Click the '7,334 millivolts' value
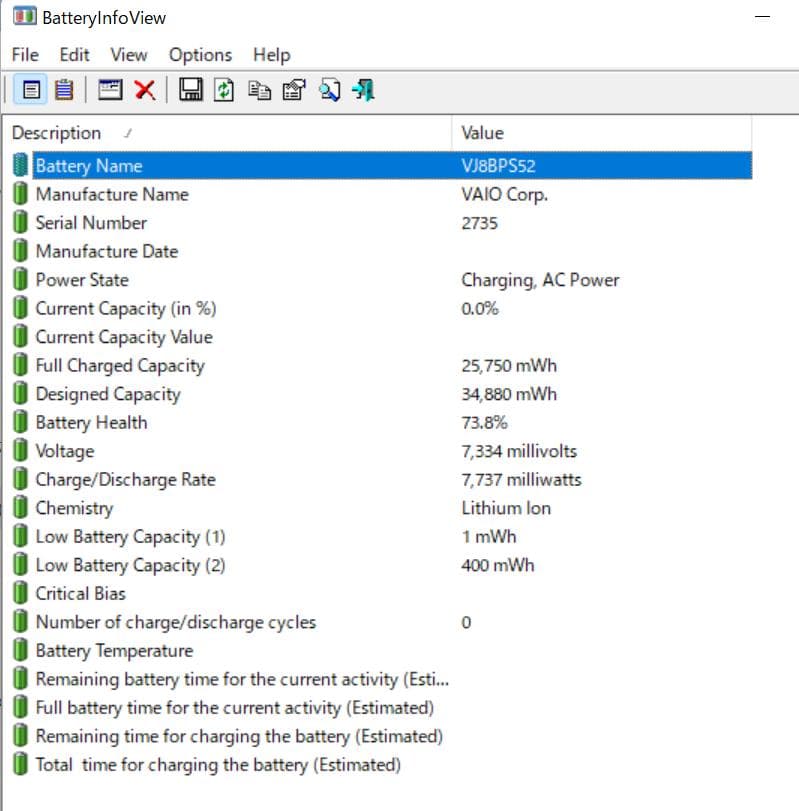The height and width of the screenshot is (811, 799). click(519, 451)
